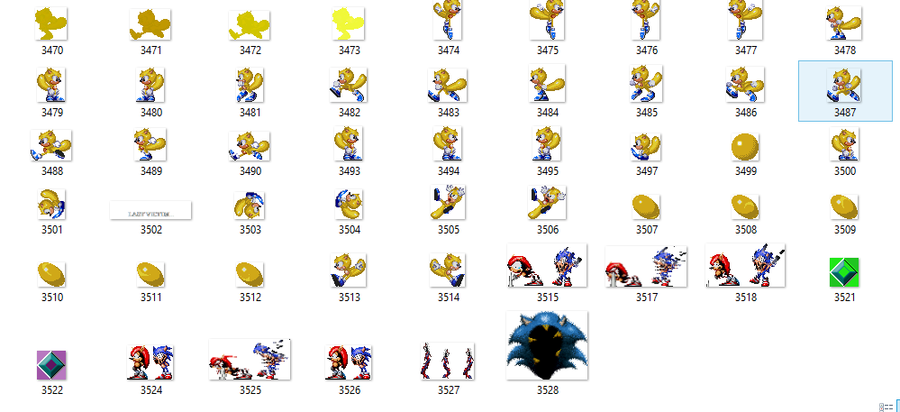Select golden egg image 3512
The height and width of the screenshot is (412, 900).
tap(250, 274)
